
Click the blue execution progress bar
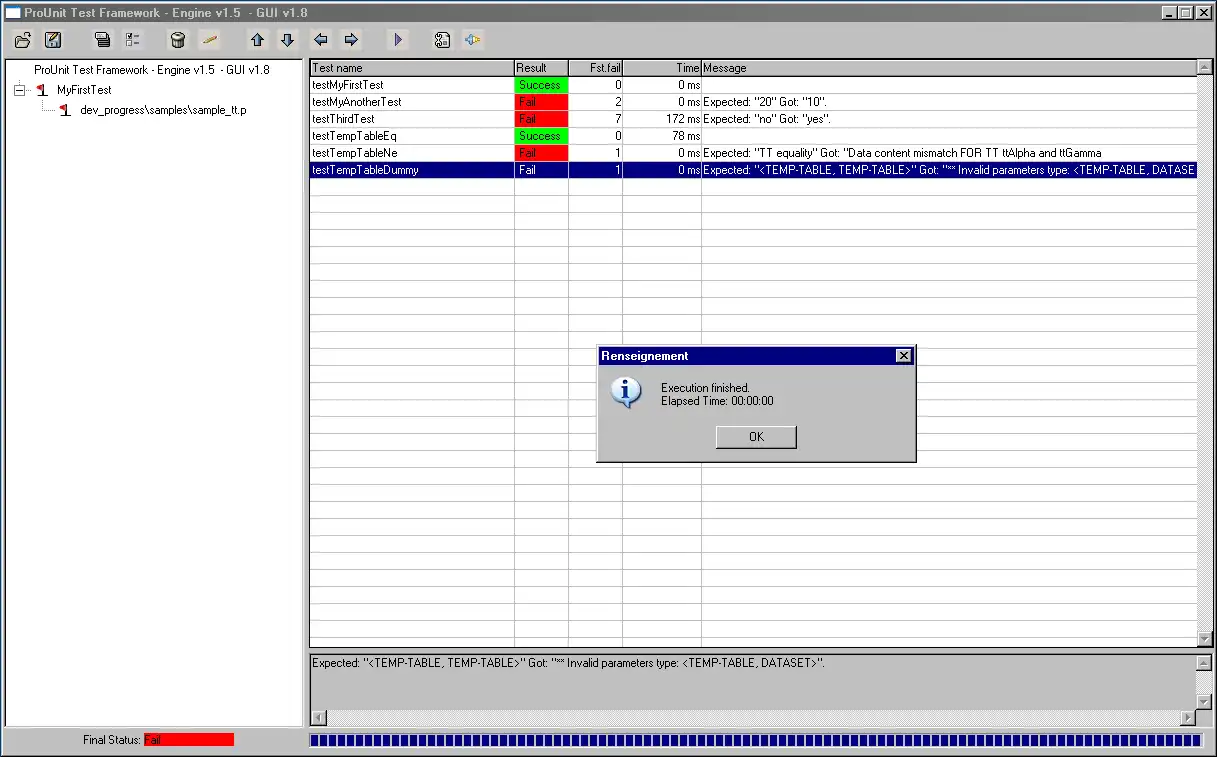(x=755, y=740)
